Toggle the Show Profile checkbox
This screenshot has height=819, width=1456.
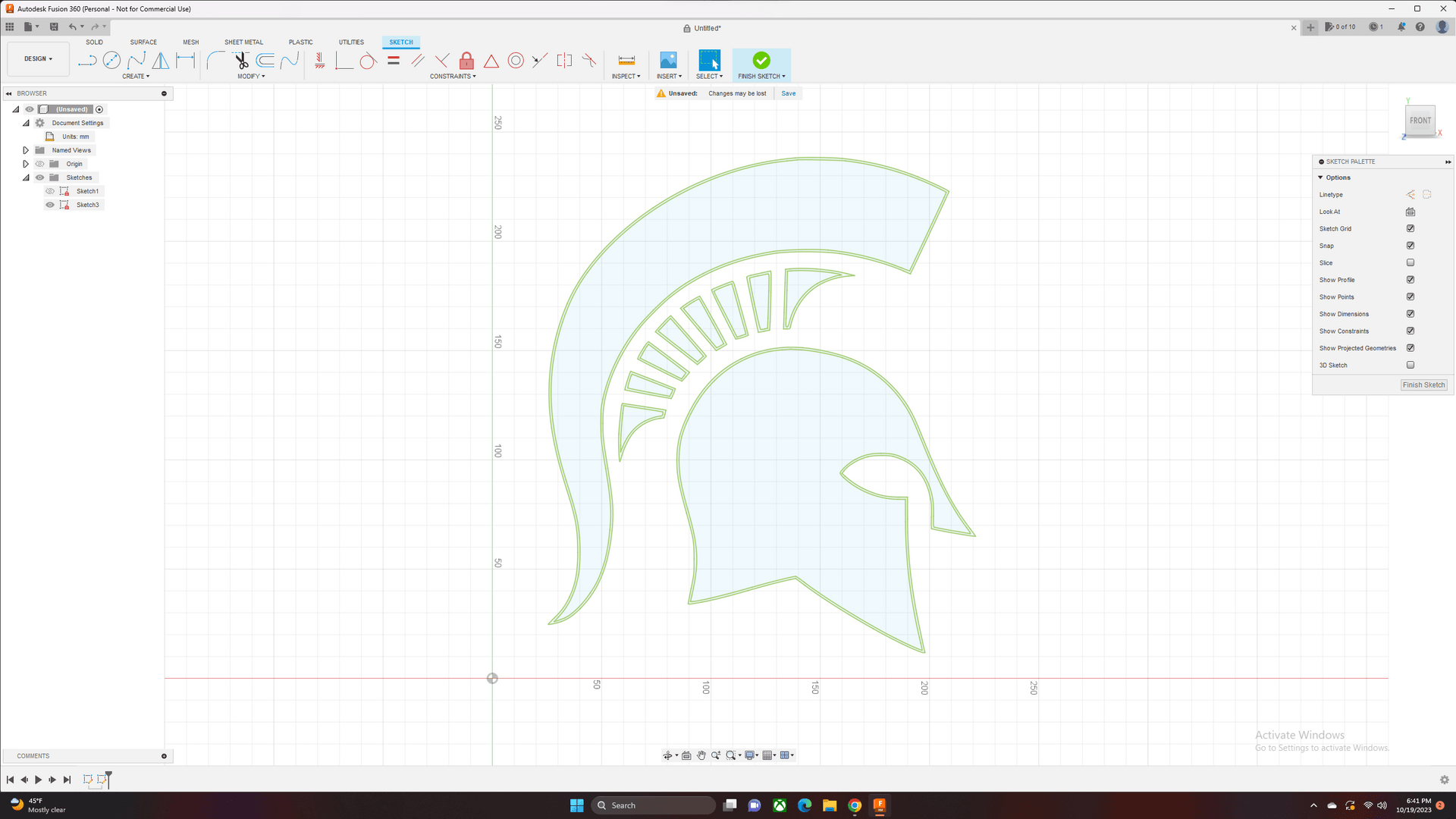1410,280
